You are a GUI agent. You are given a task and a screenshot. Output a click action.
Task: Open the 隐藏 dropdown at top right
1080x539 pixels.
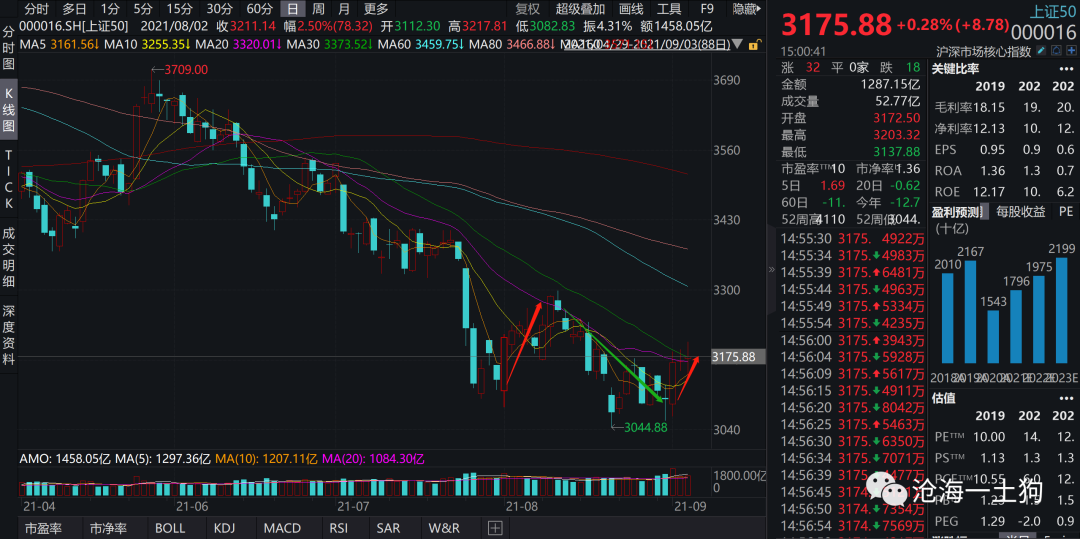click(x=747, y=9)
